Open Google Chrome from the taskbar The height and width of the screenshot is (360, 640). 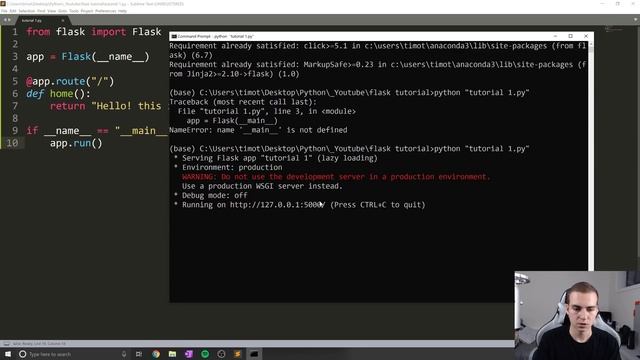156,354
